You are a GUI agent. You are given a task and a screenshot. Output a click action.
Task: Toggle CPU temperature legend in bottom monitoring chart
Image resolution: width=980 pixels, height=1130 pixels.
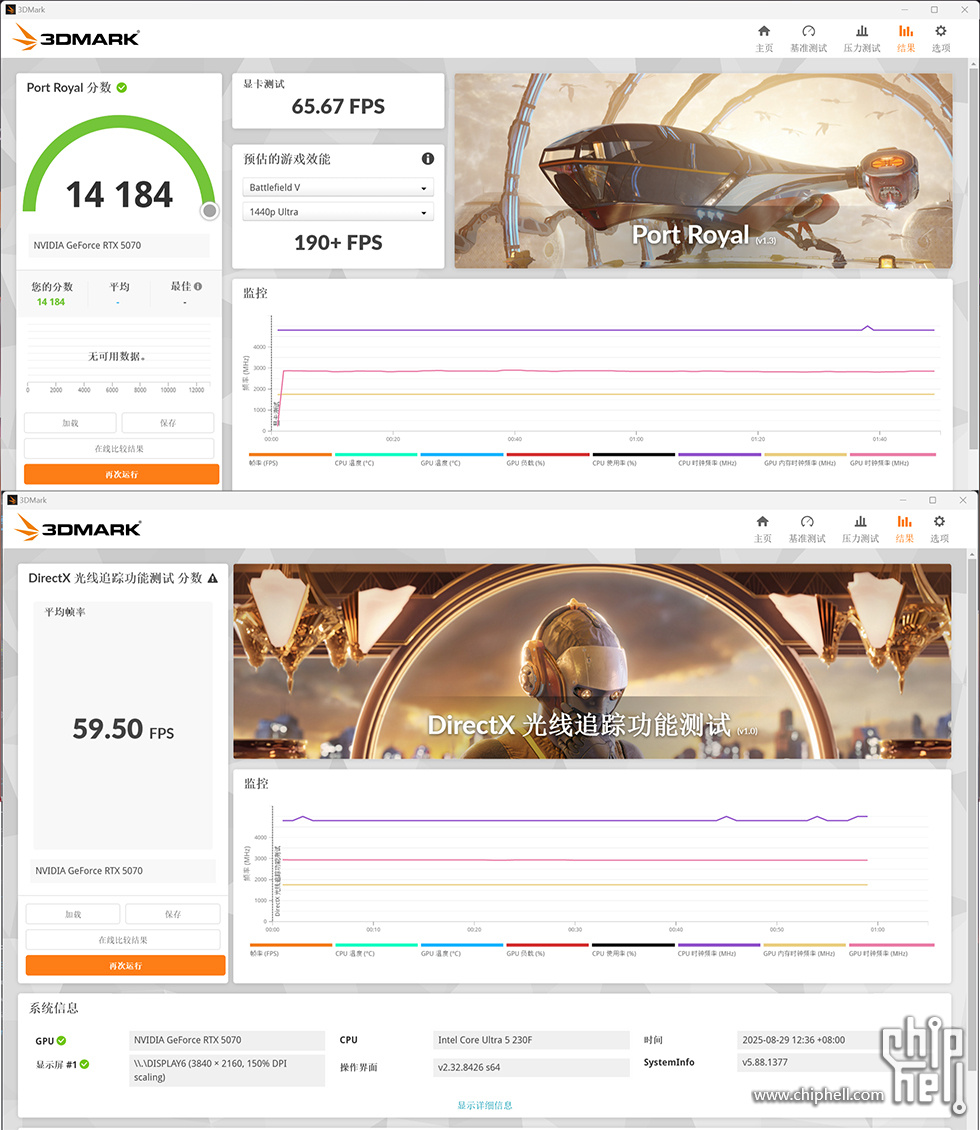pos(376,949)
